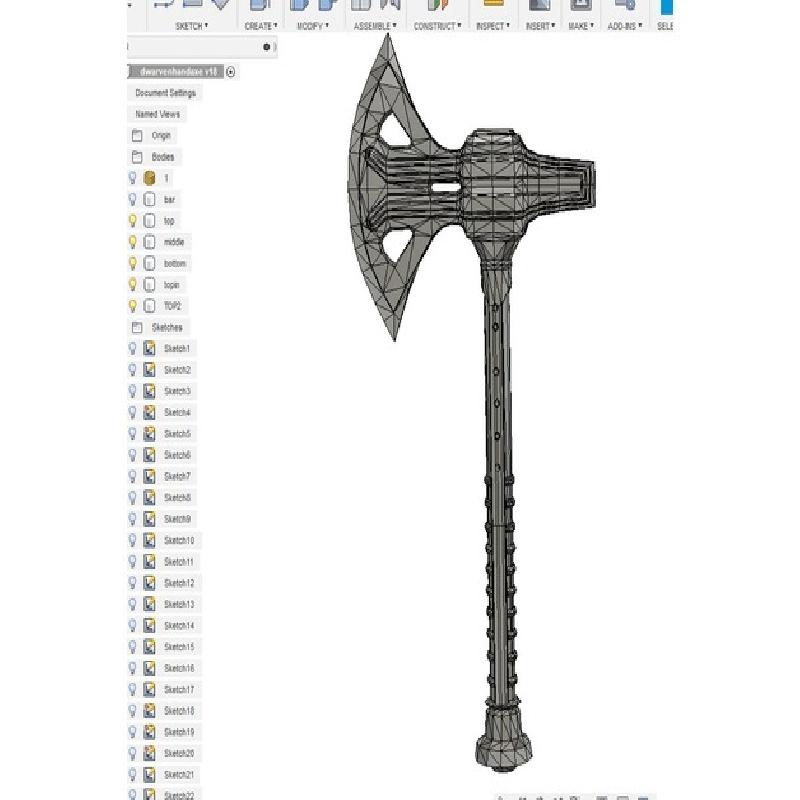This screenshot has height=800, width=800.
Task: Select the dwarvenhandaxe v18 root component
Action: pyautogui.click(x=178, y=72)
